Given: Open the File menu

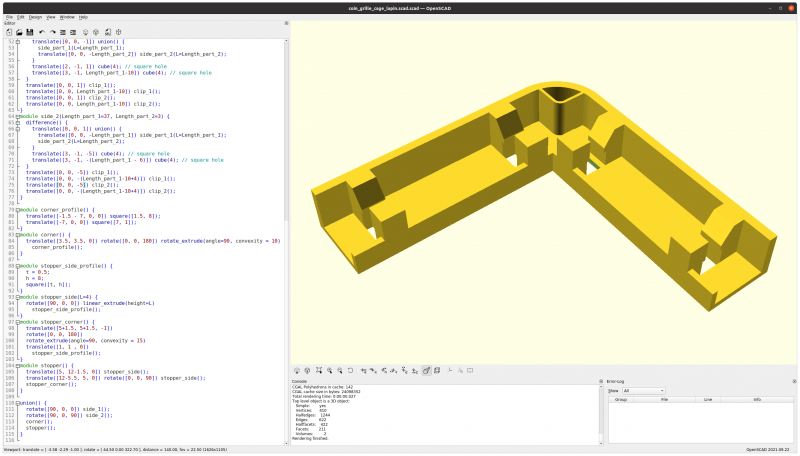Looking at the screenshot, I should [9, 17].
